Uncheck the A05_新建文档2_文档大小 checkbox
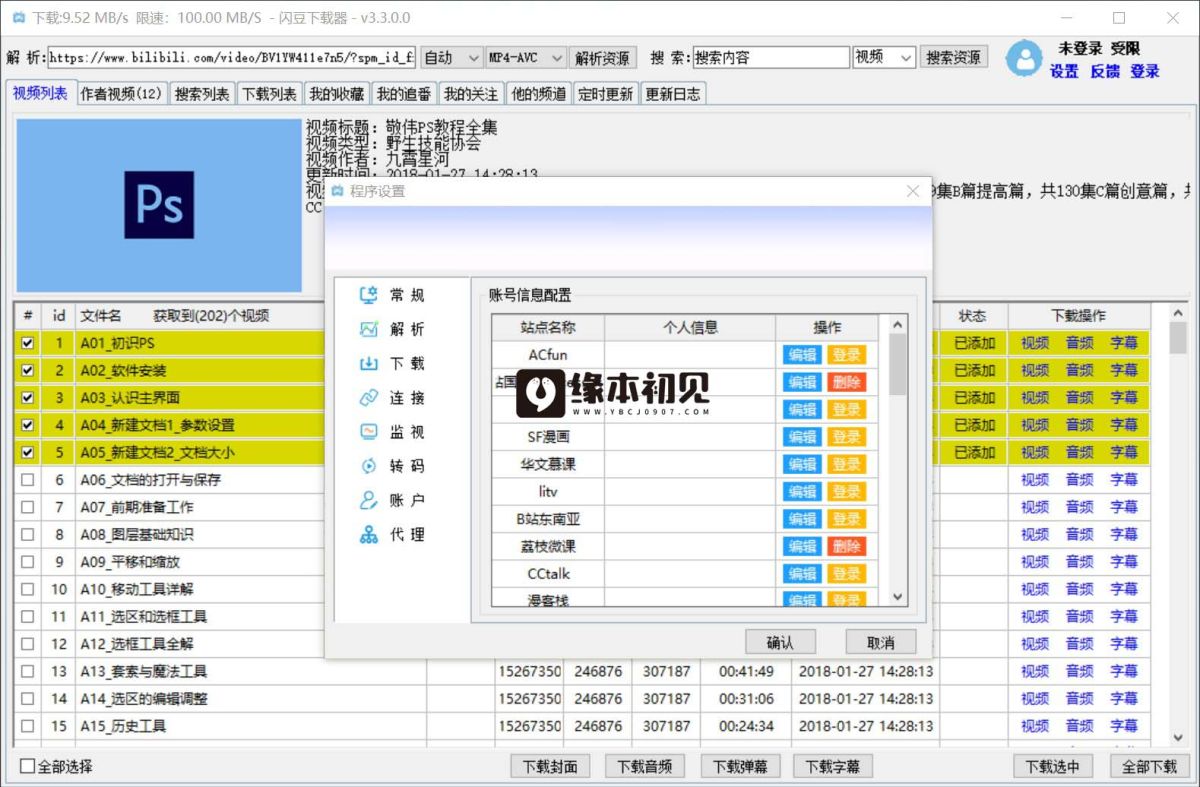 28,452
